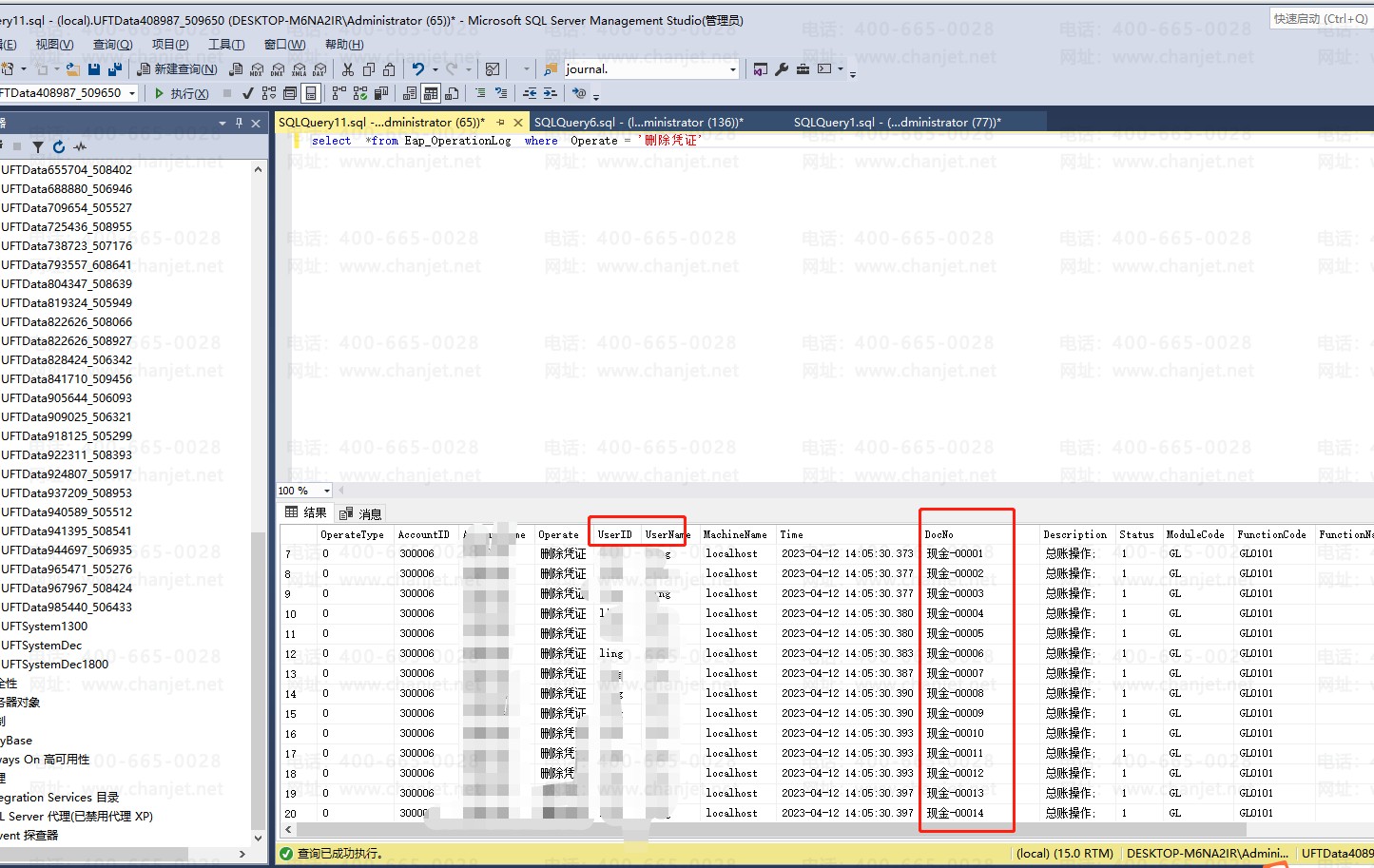Open the 工具(T) menu

point(225,45)
